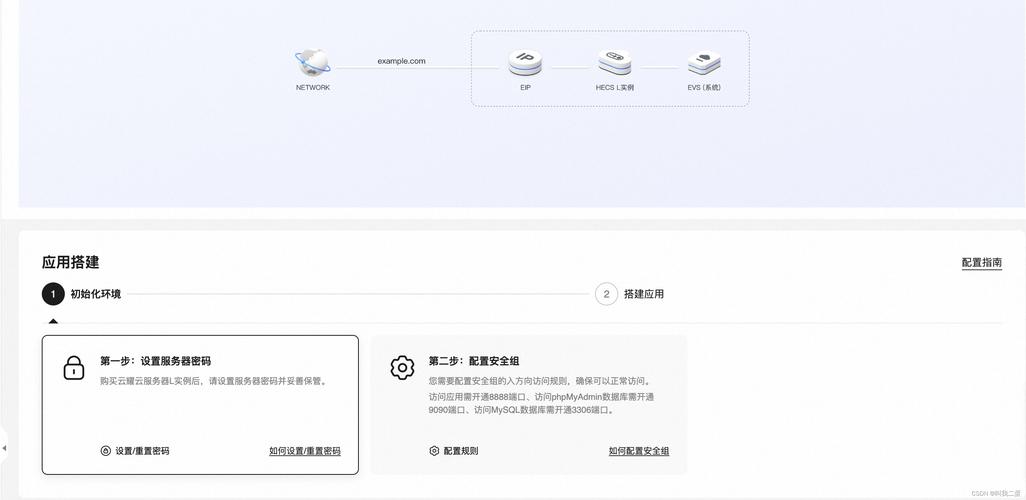Click small lock icon beside 设置/重置密码

click(x=105, y=451)
